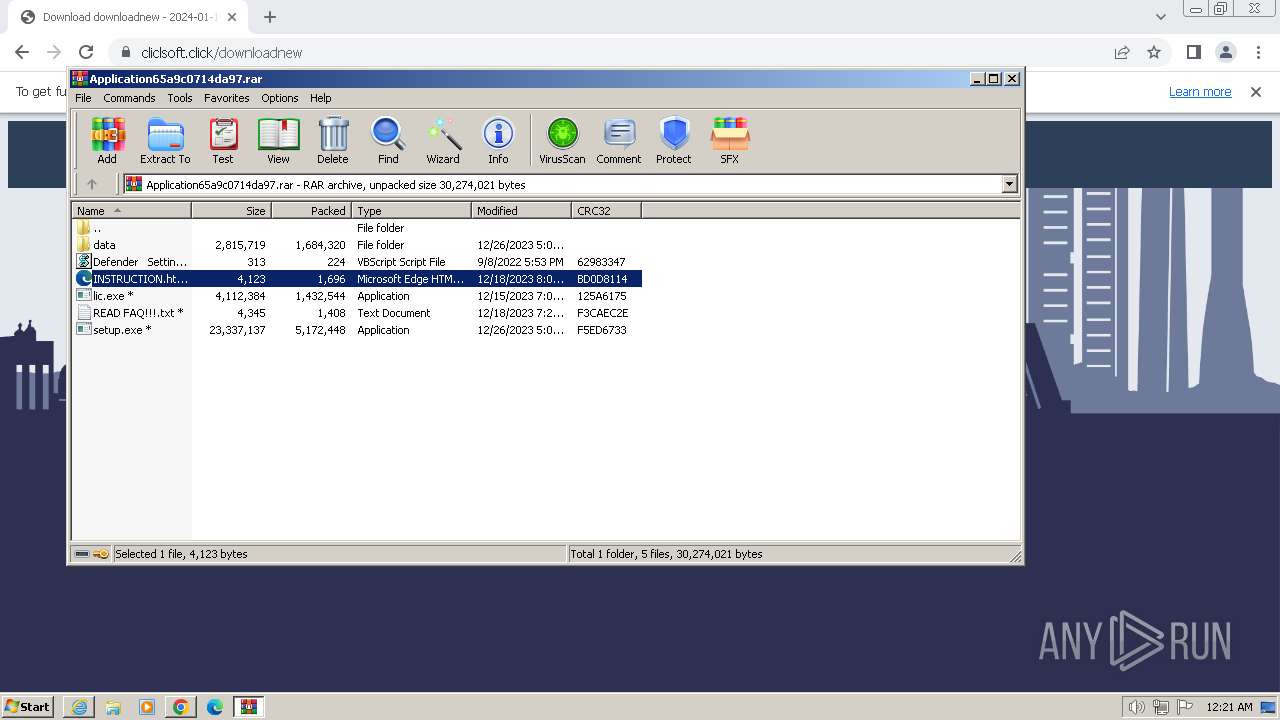Sort by the CRC32 column header

click(x=607, y=211)
